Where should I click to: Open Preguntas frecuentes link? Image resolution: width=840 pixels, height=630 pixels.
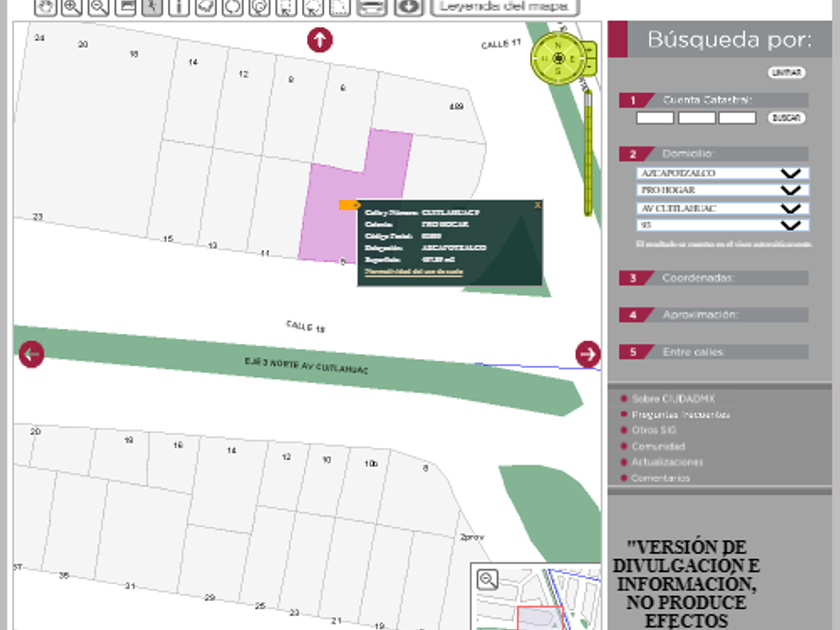pos(680,415)
